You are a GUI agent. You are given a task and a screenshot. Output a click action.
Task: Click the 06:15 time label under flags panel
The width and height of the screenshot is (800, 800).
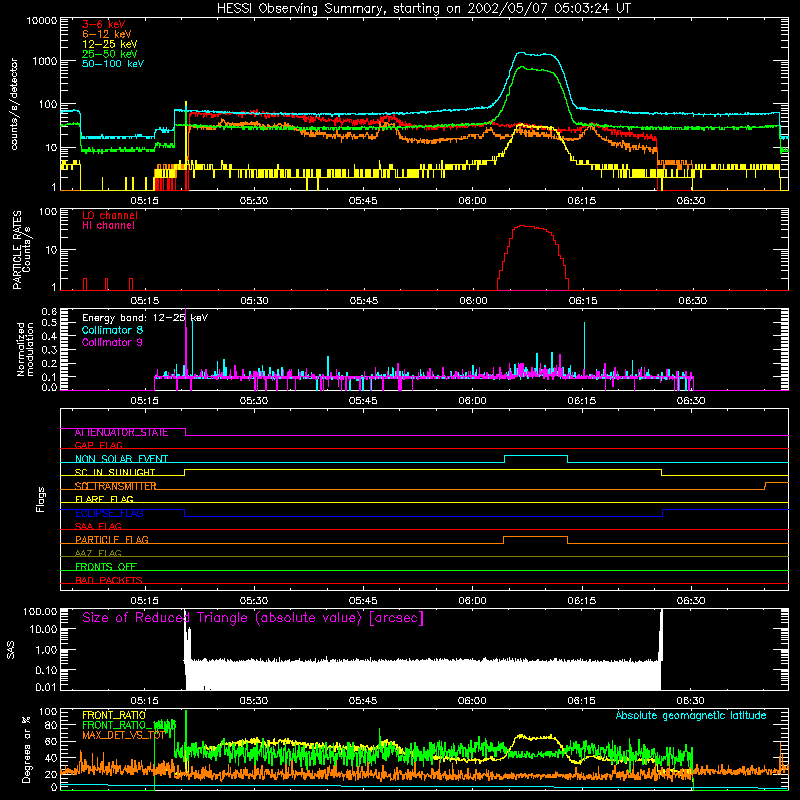[582, 601]
